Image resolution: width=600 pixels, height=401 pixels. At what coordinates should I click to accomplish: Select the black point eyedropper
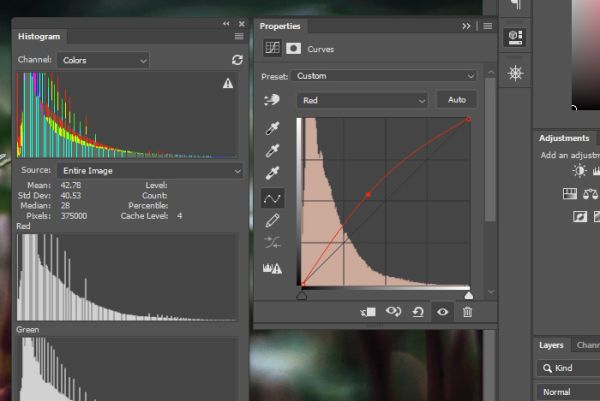coord(272,128)
